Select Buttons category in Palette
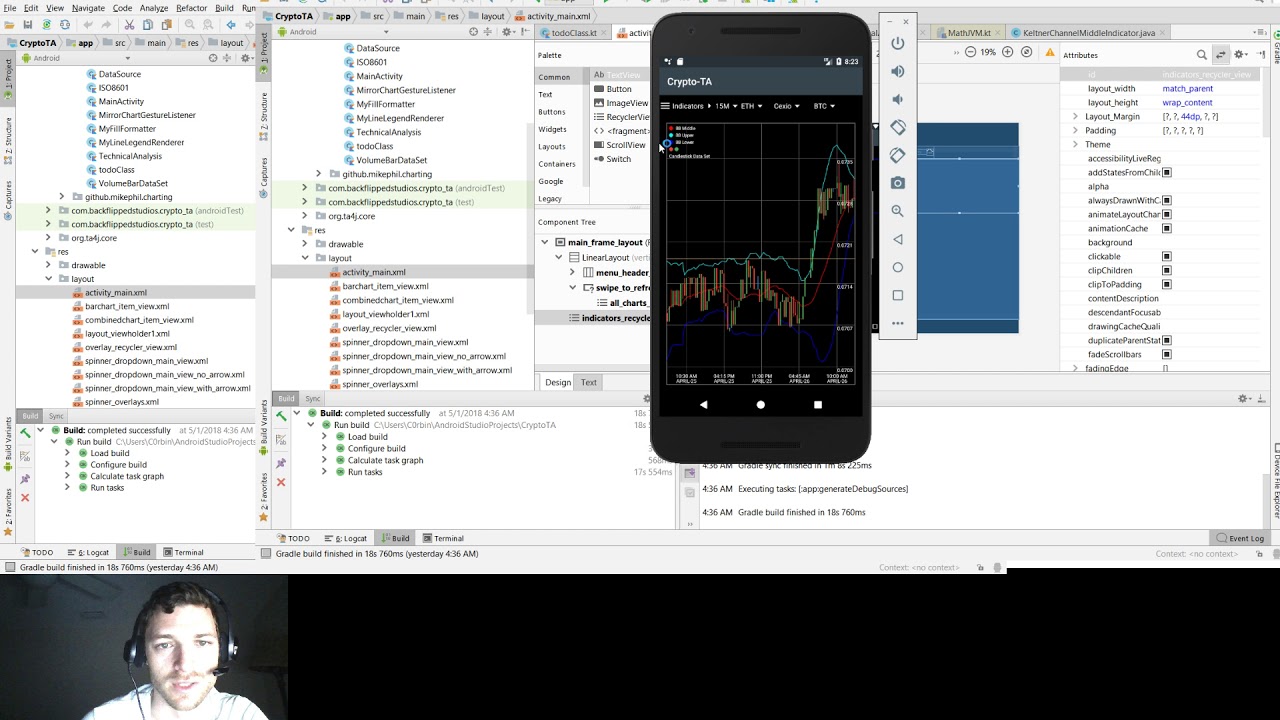The image size is (1280, 720). (x=552, y=112)
